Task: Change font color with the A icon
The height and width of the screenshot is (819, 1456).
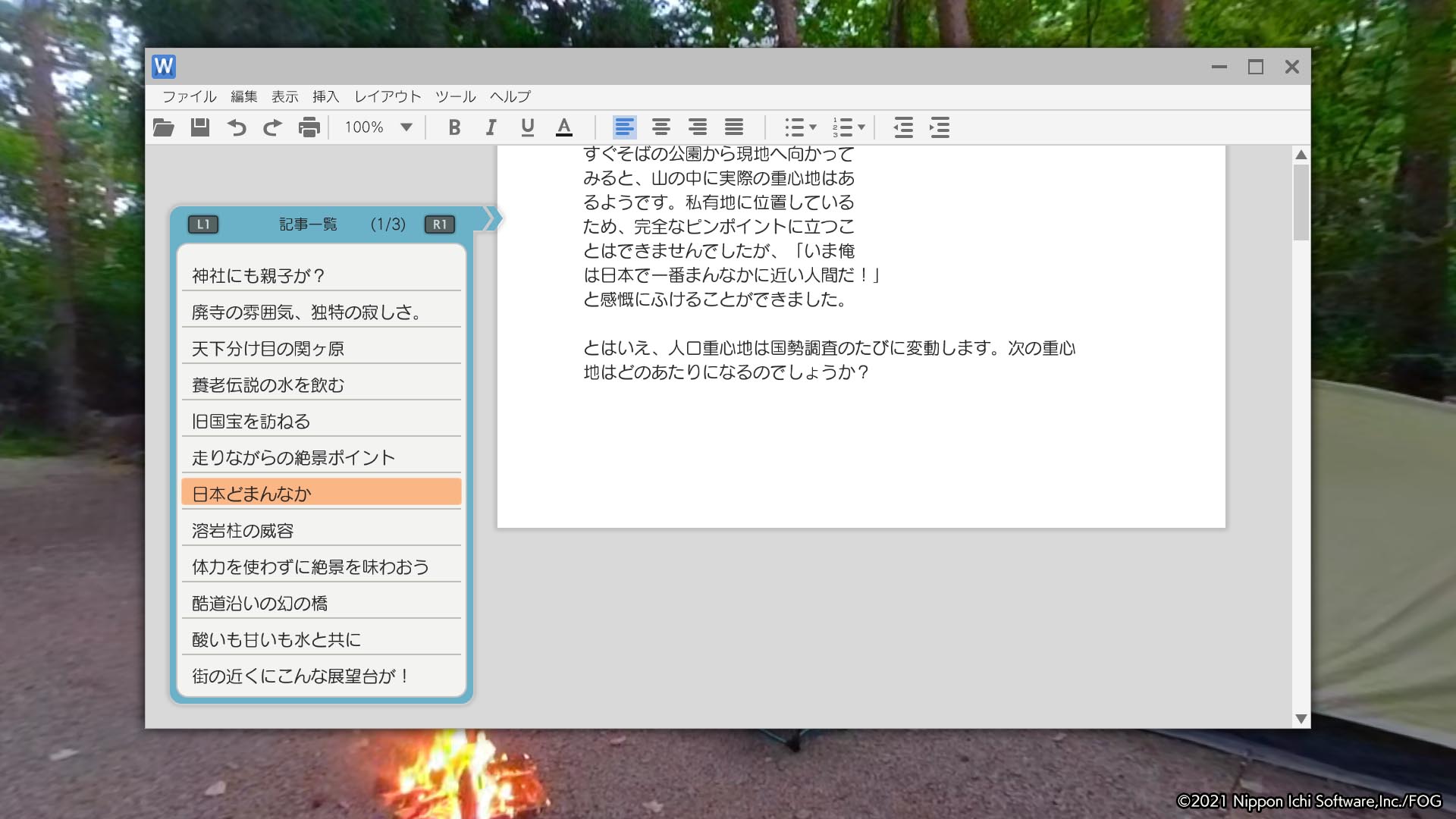Action: (563, 127)
